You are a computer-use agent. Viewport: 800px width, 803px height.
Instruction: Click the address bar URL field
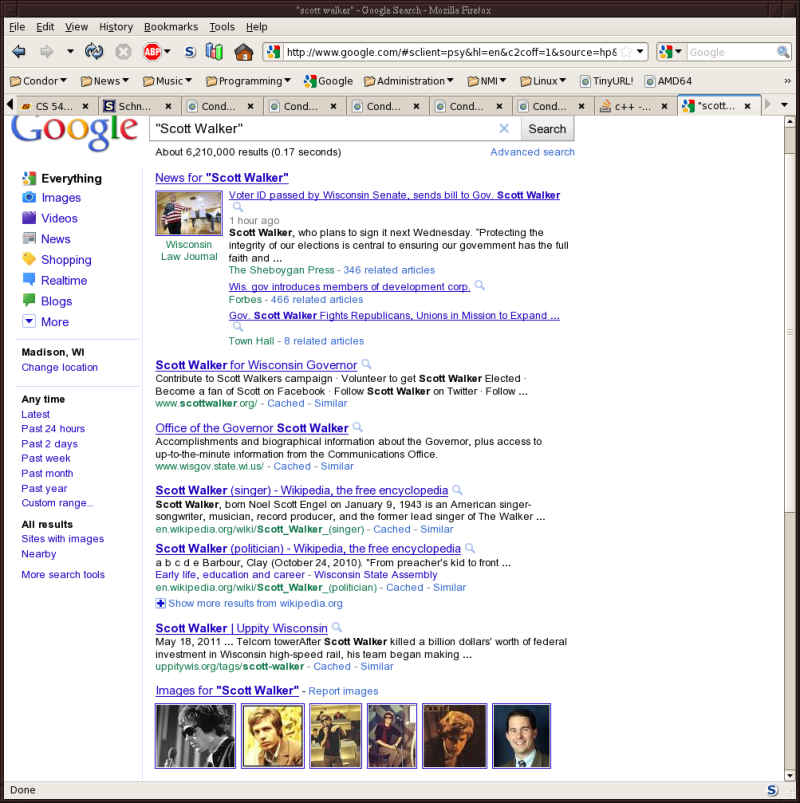click(452, 52)
